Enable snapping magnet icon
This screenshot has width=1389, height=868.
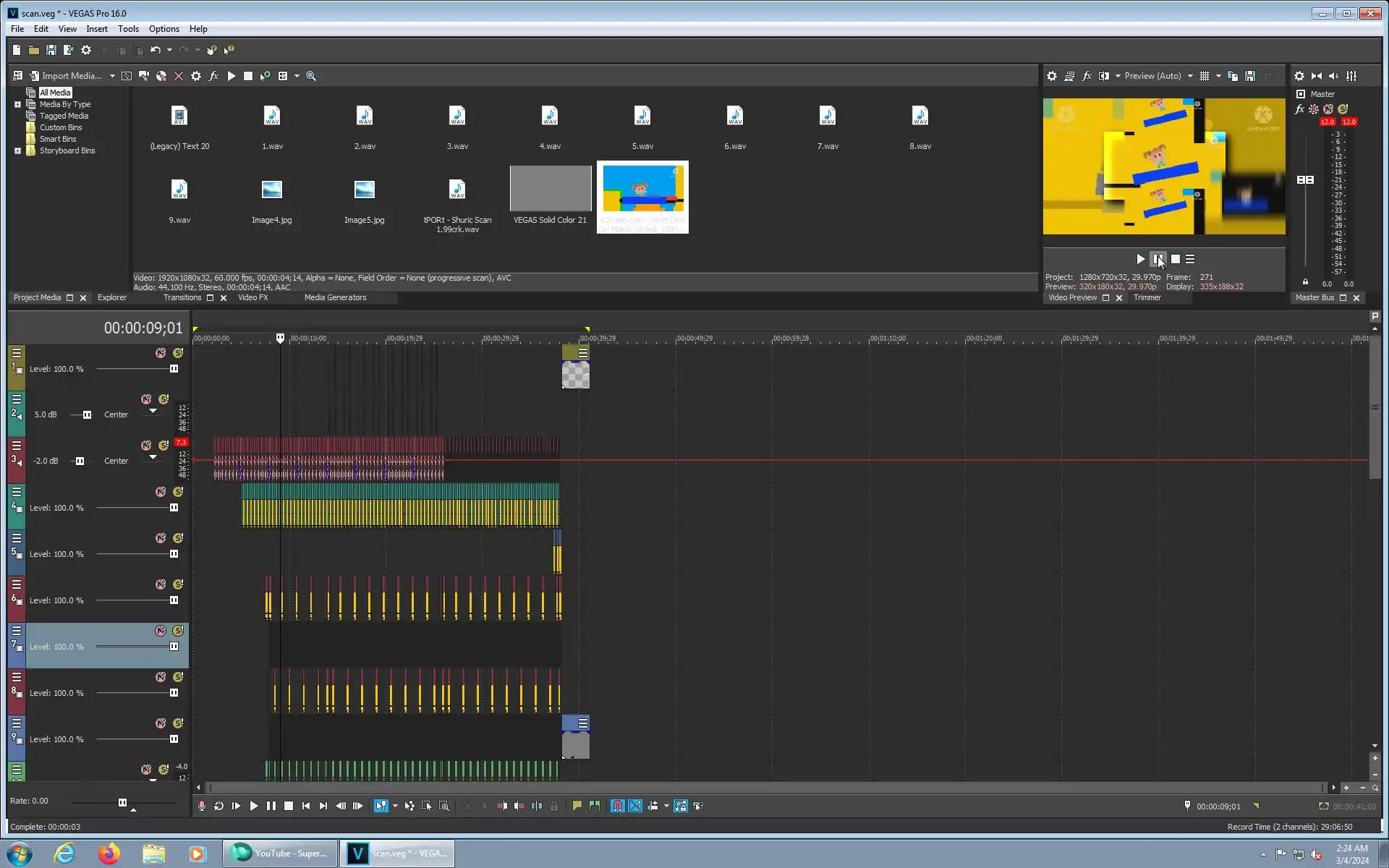pos(618,806)
